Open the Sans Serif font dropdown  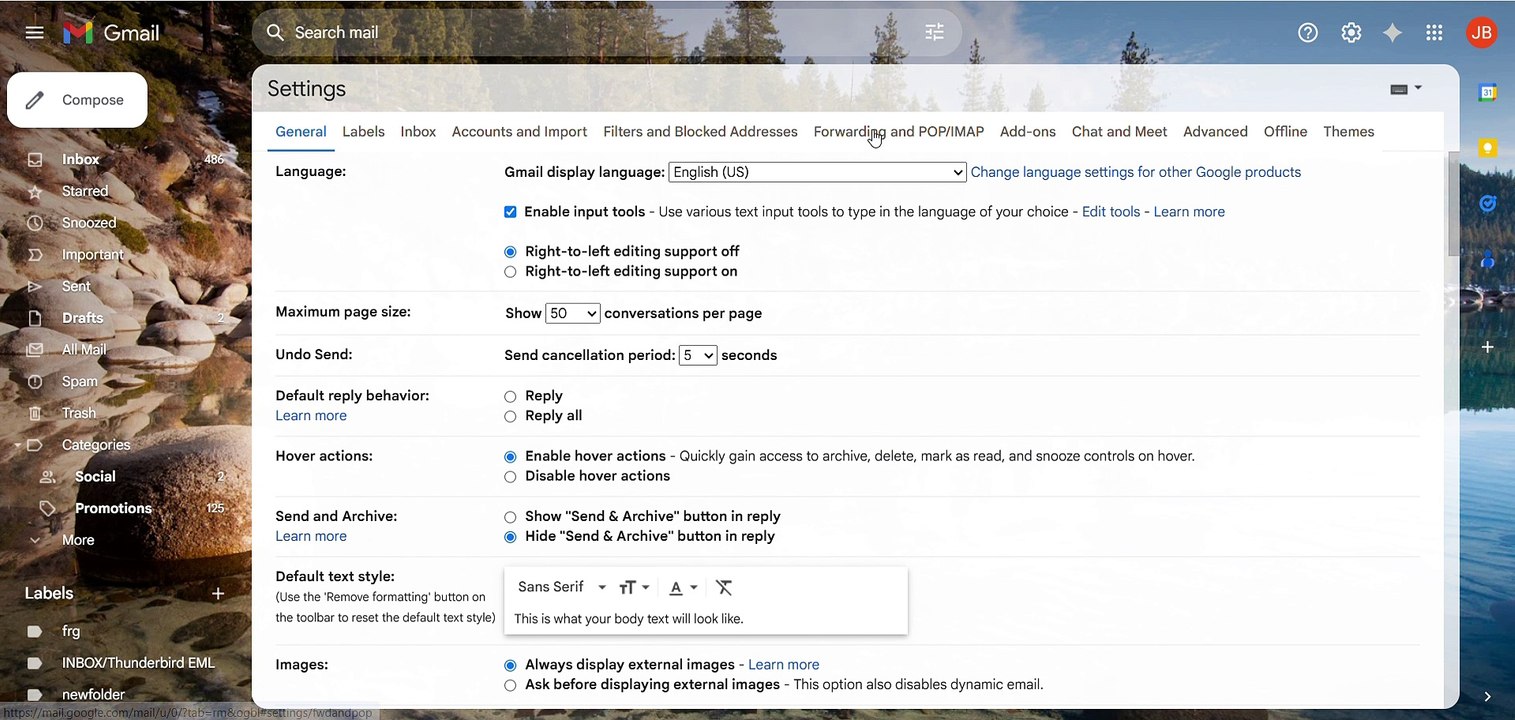(562, 587)
